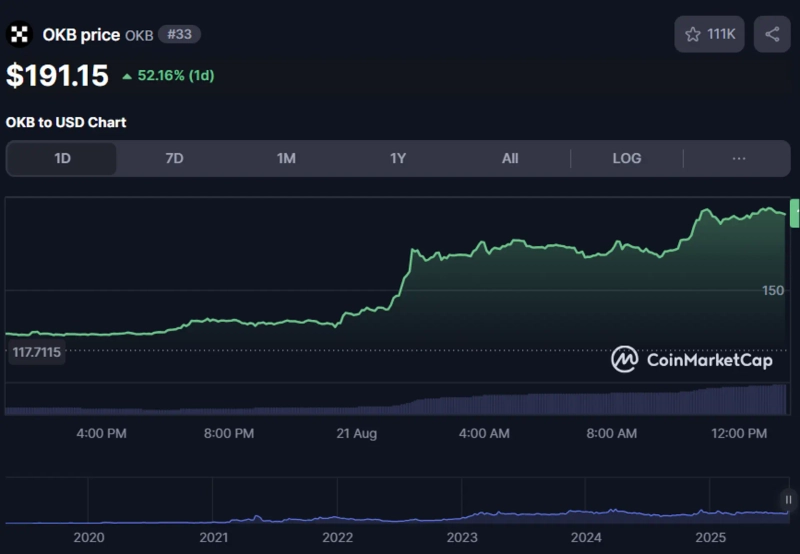800x554 pixels.
Task: Open the three-dot more chart options menu
Action: (739, 158)
